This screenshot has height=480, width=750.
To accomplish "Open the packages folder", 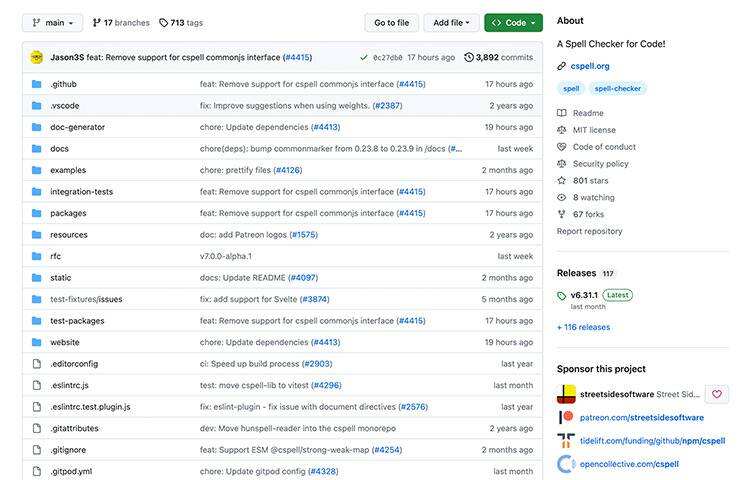I will tap(68, 213).
